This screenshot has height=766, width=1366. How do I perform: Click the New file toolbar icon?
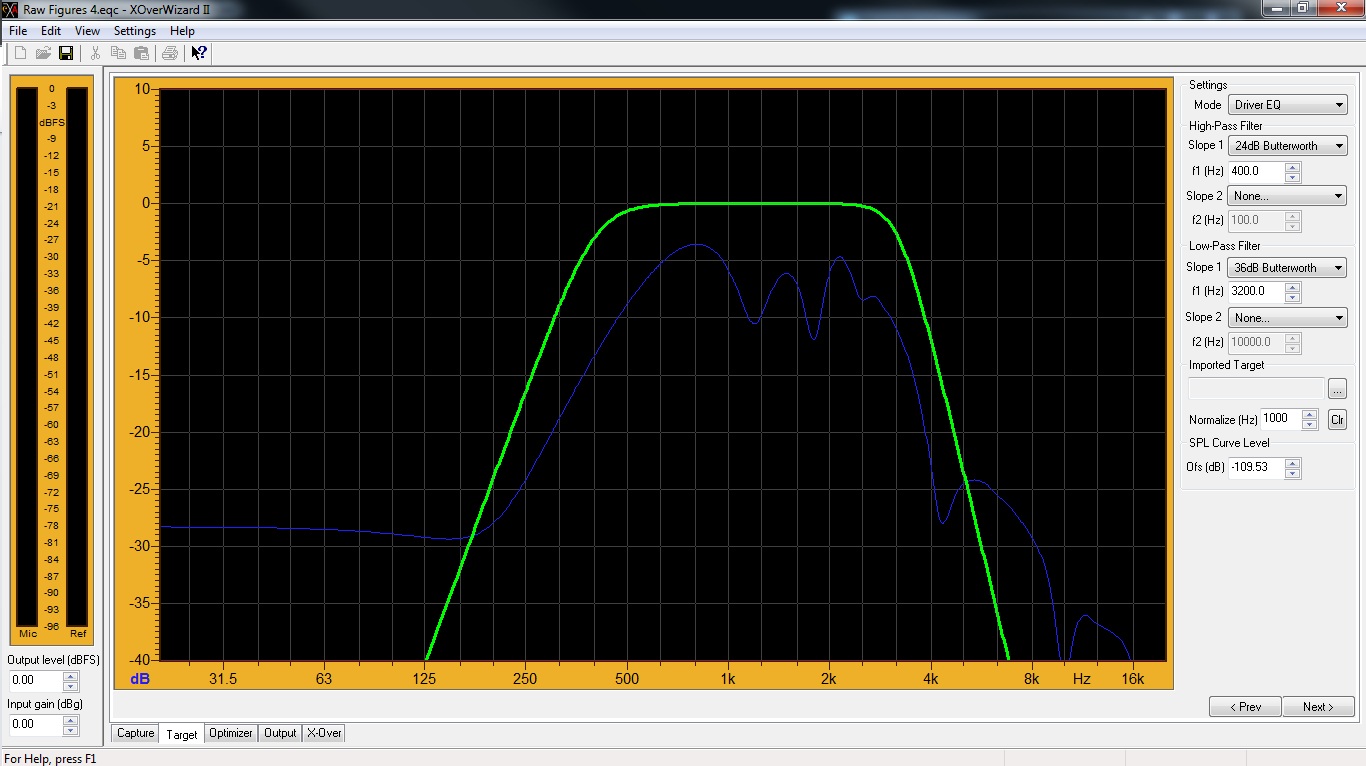point(21,53)
